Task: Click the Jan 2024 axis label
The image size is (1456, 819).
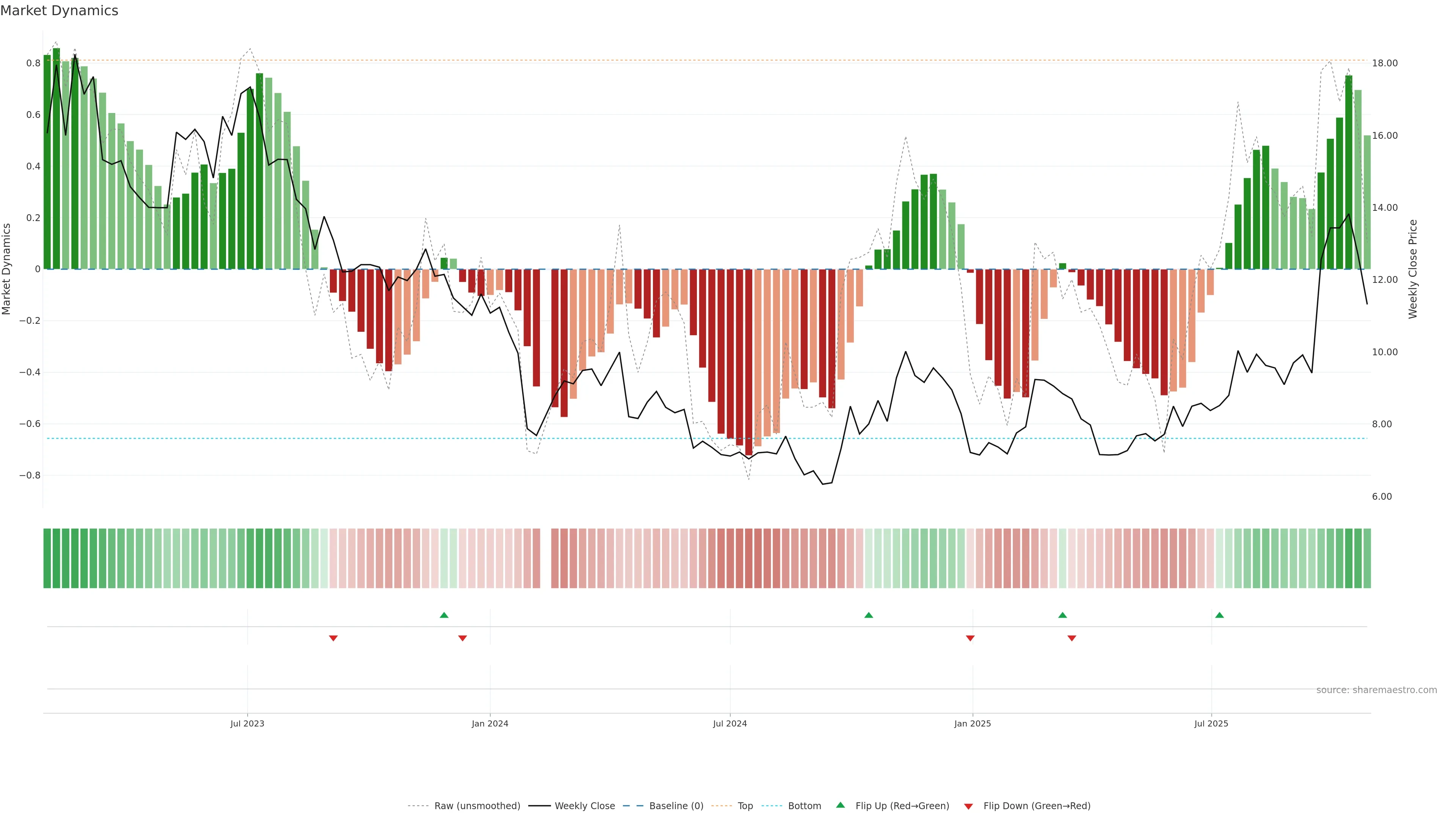Action: [490, 723]
